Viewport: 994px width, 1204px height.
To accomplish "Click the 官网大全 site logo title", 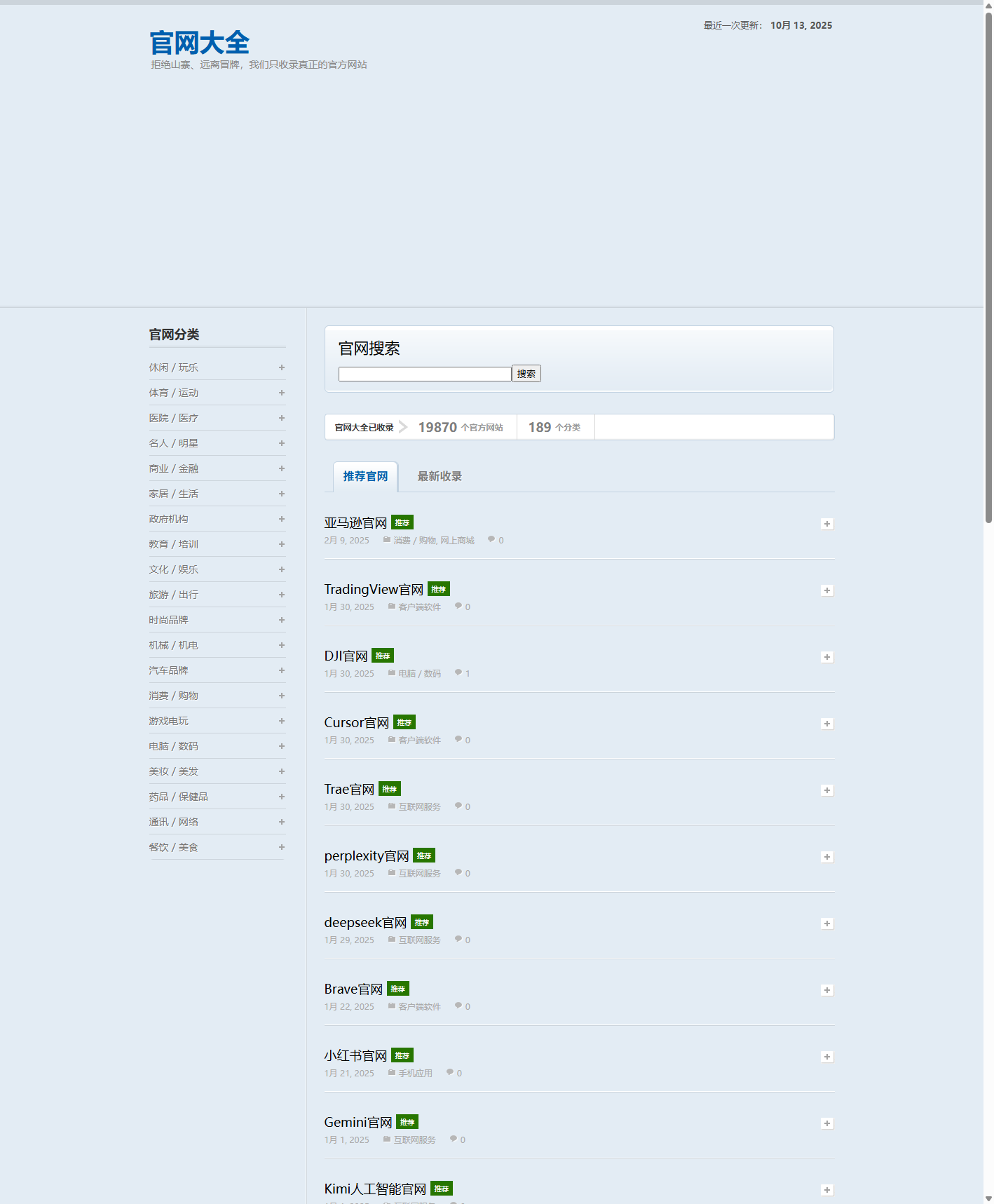I will 200,43.
